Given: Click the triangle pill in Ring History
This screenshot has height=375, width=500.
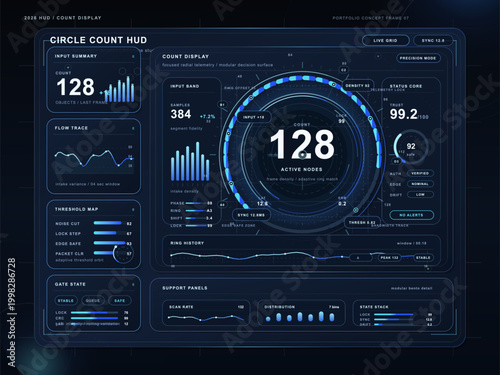Looking at the screenshot, I should (360, 258).
